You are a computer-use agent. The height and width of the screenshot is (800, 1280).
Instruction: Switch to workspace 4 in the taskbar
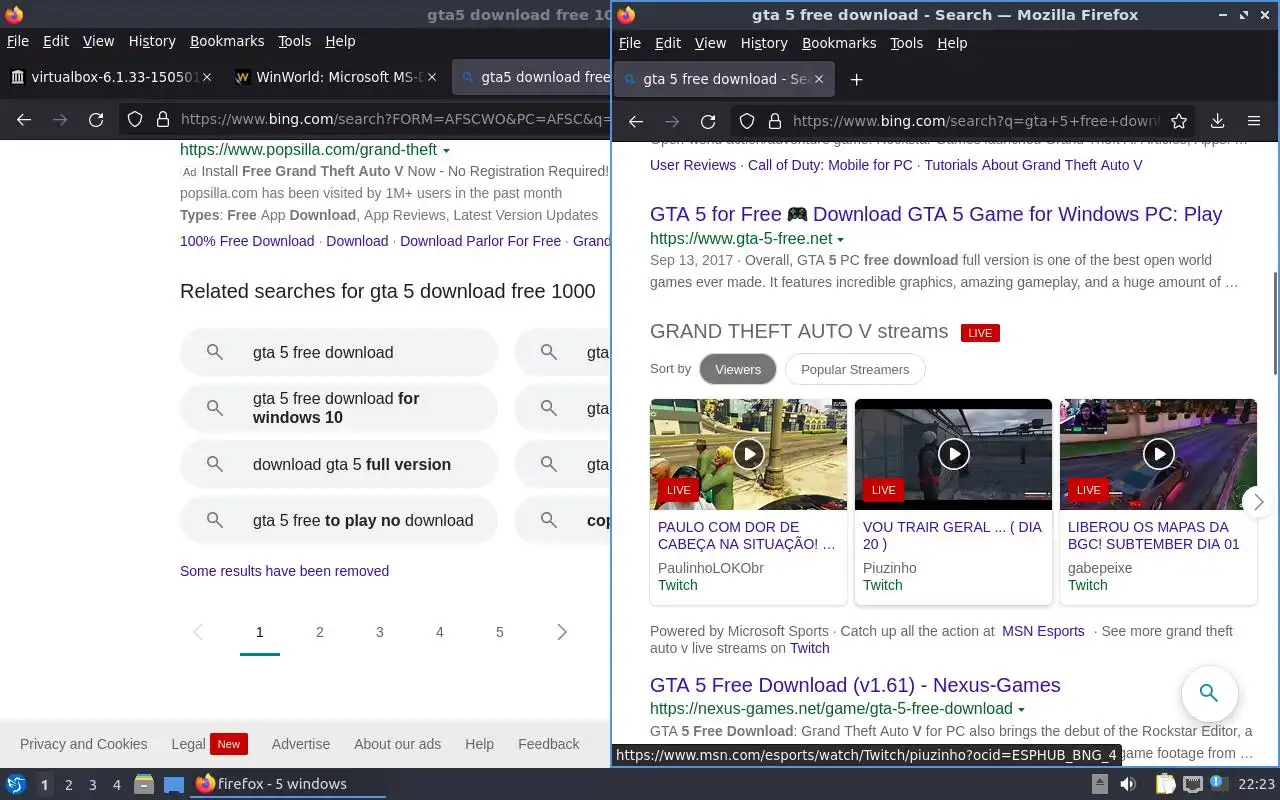point(117,785)
